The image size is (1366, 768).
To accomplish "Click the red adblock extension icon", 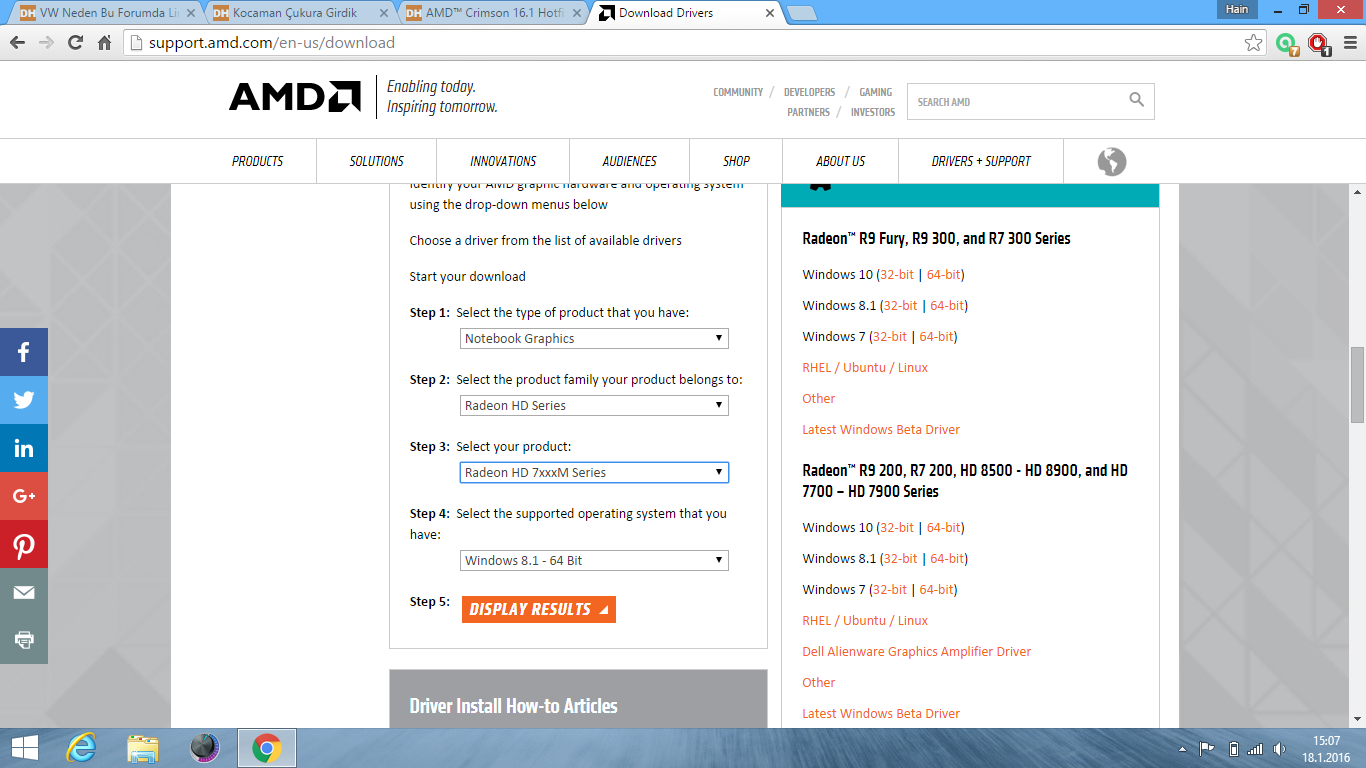I will click(x=1319, y=44).
